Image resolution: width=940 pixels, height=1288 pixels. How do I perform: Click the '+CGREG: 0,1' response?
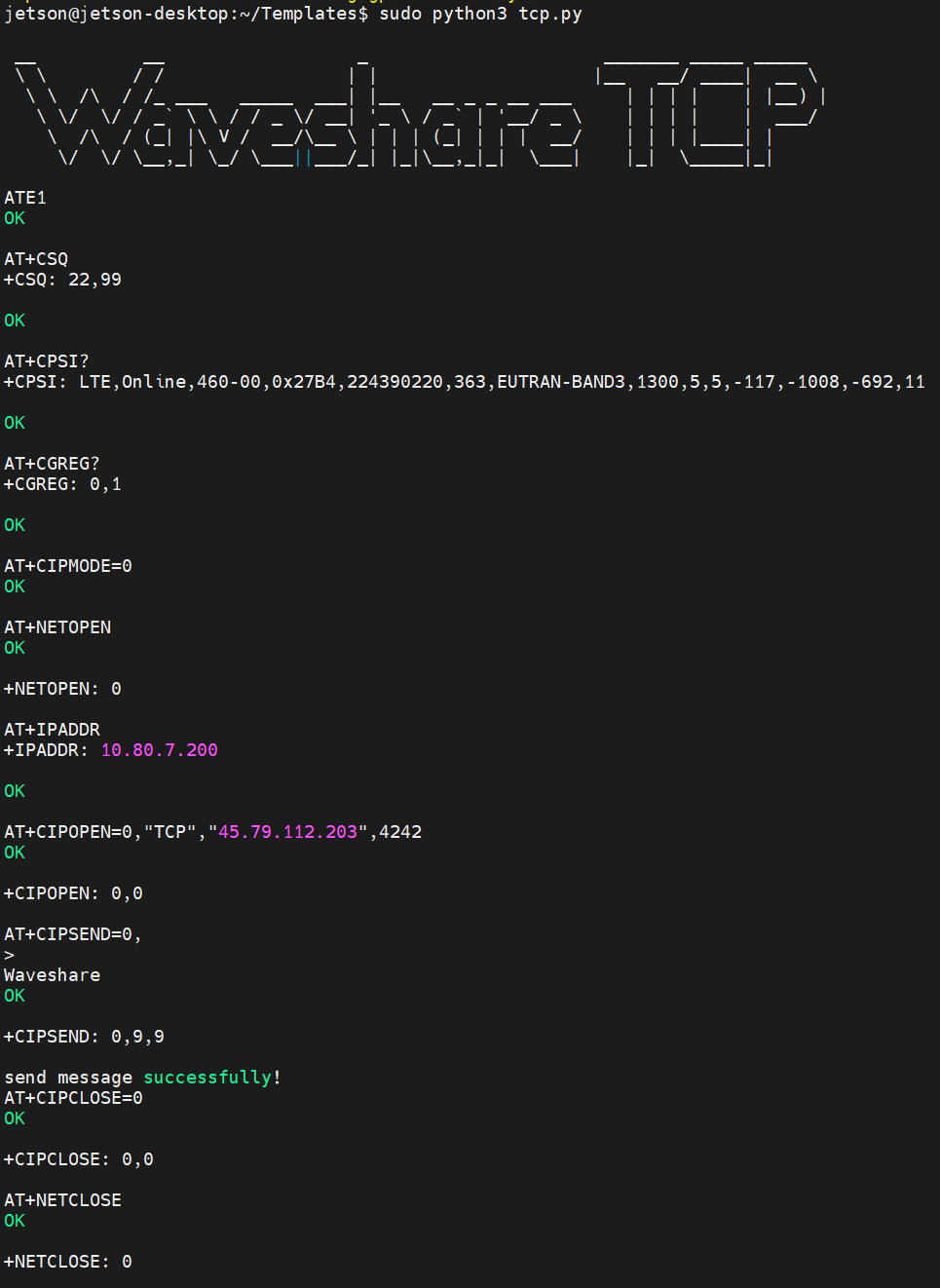click(x=62, y=484)
